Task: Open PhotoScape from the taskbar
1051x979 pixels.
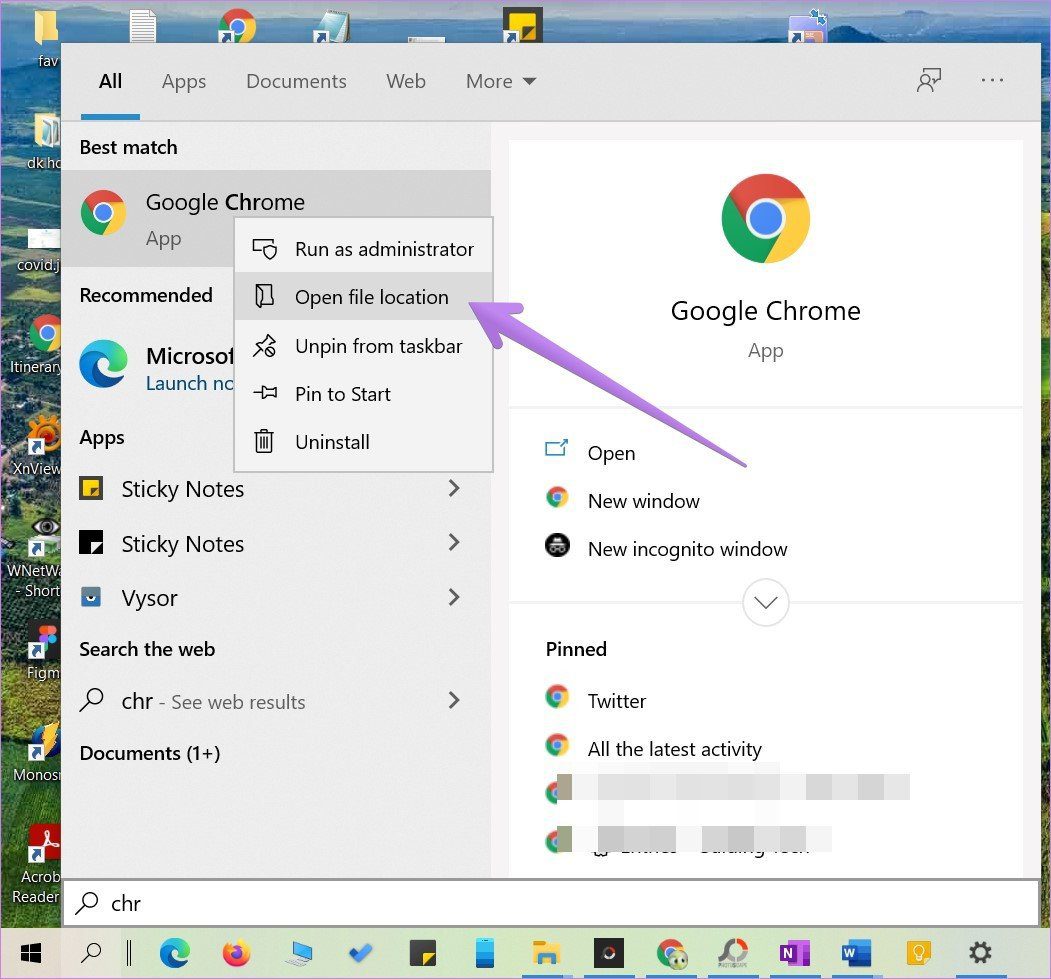Action: [x=733, y=952]
